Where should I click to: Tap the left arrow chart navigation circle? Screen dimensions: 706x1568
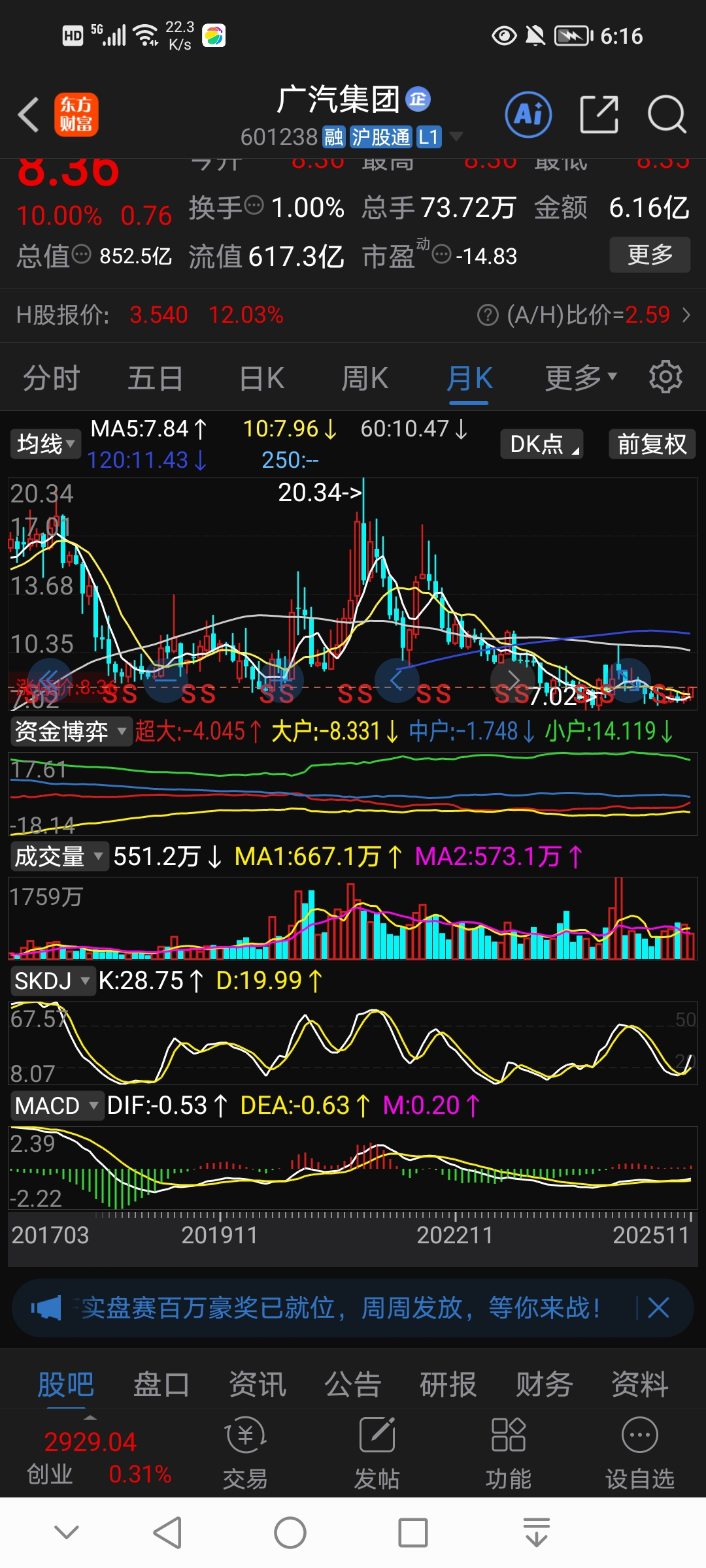397,680
